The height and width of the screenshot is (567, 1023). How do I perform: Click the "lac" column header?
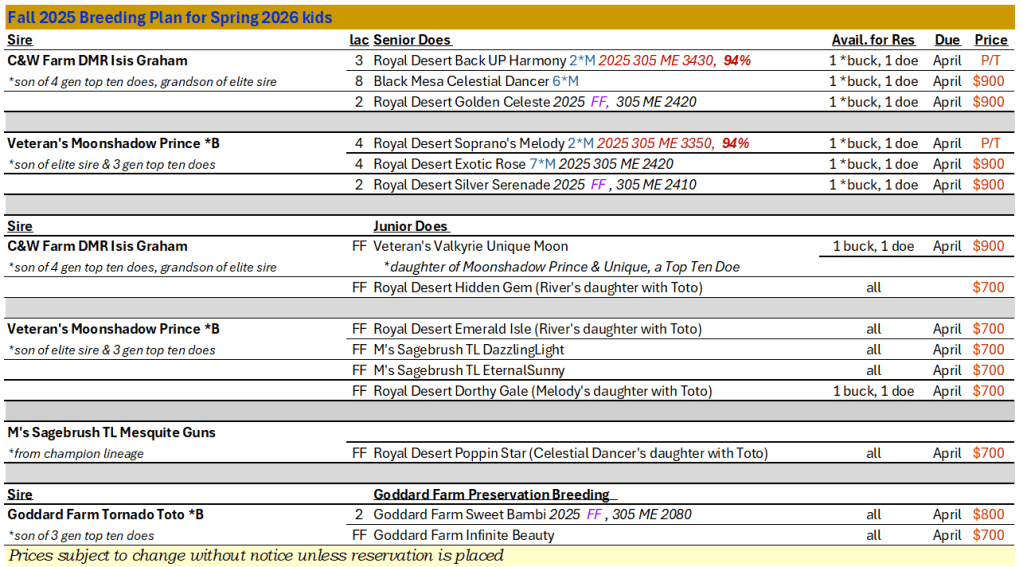point(358,40)
